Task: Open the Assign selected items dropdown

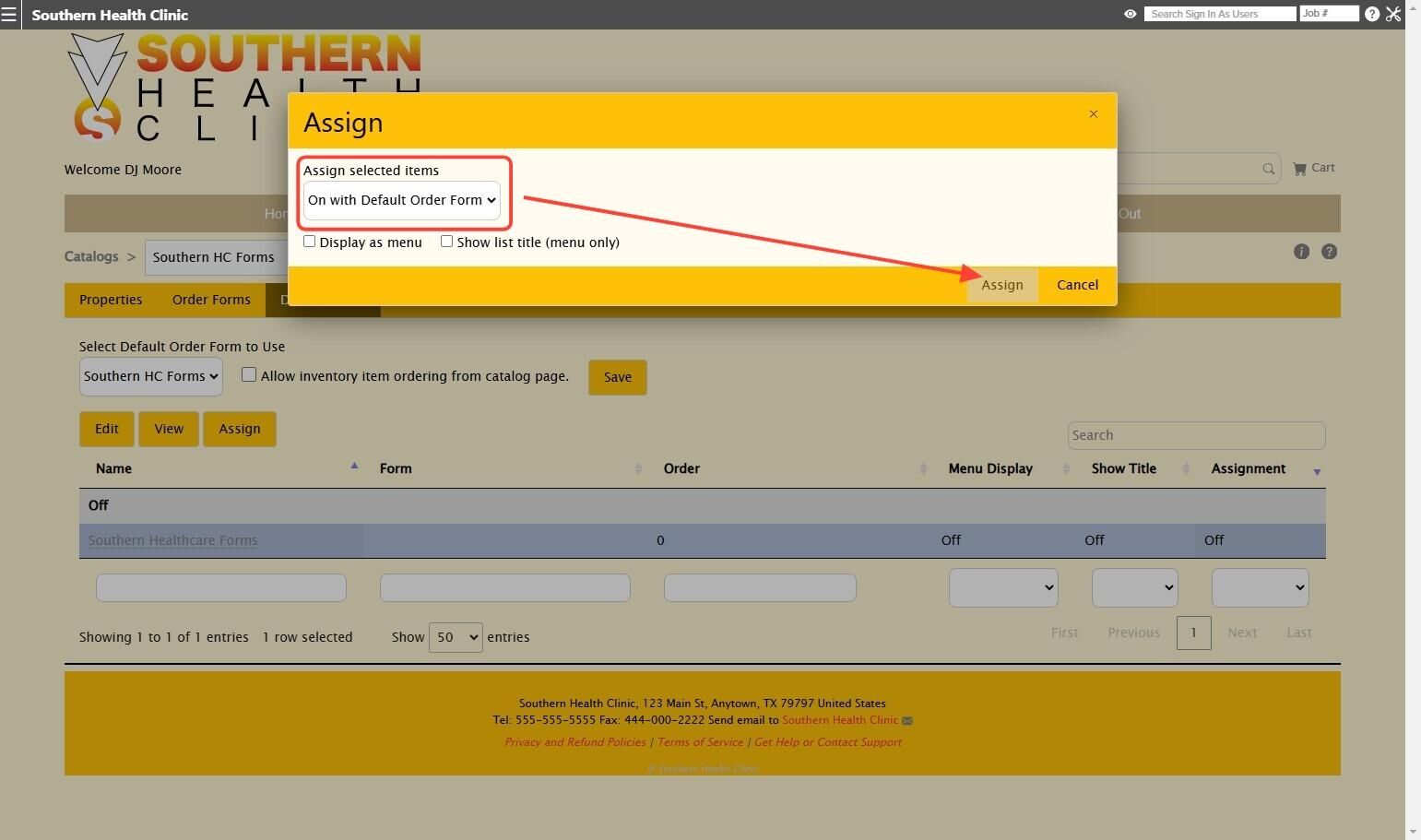Action: point(402,200)
